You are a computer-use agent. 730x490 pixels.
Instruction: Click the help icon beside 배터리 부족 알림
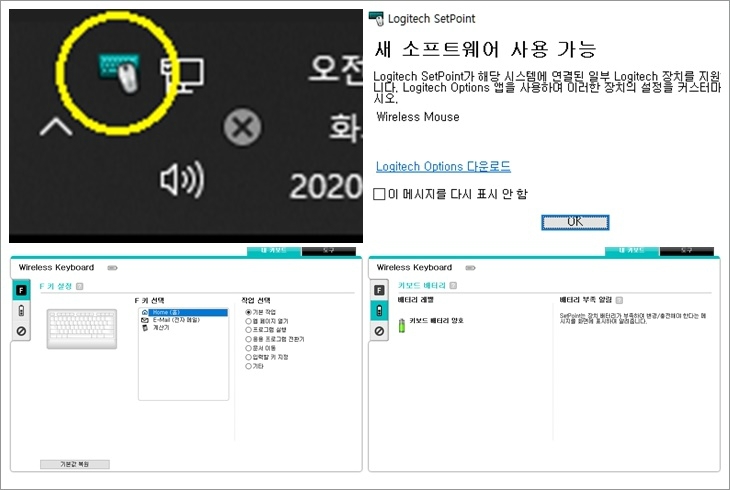tap(619, 300)
